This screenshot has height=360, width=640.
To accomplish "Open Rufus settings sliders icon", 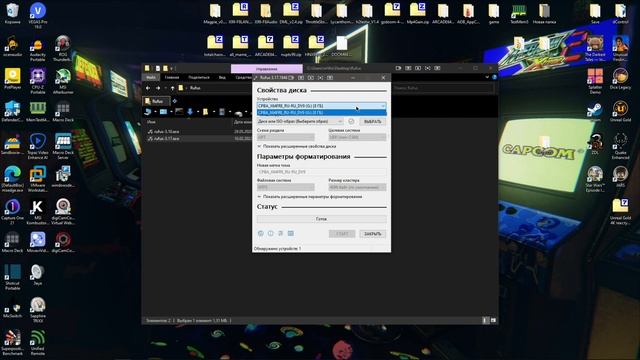I will (280, 233).
